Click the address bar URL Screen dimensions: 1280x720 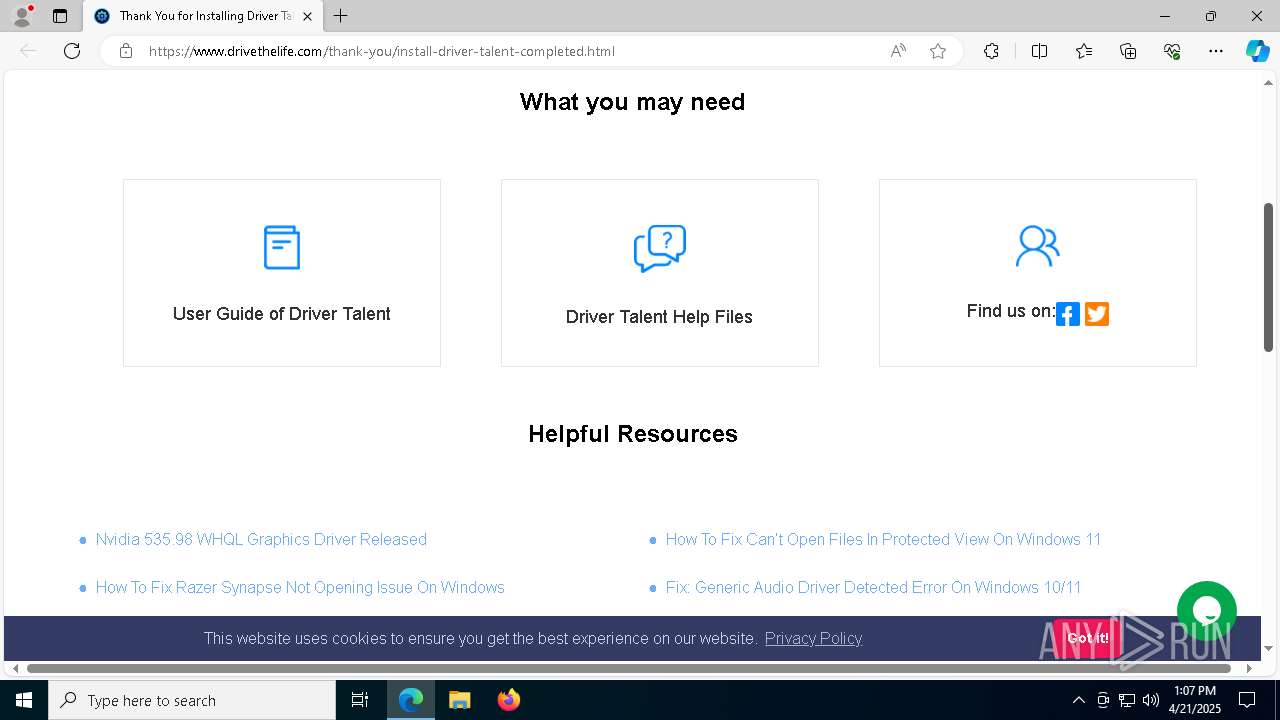coord(381,51)
